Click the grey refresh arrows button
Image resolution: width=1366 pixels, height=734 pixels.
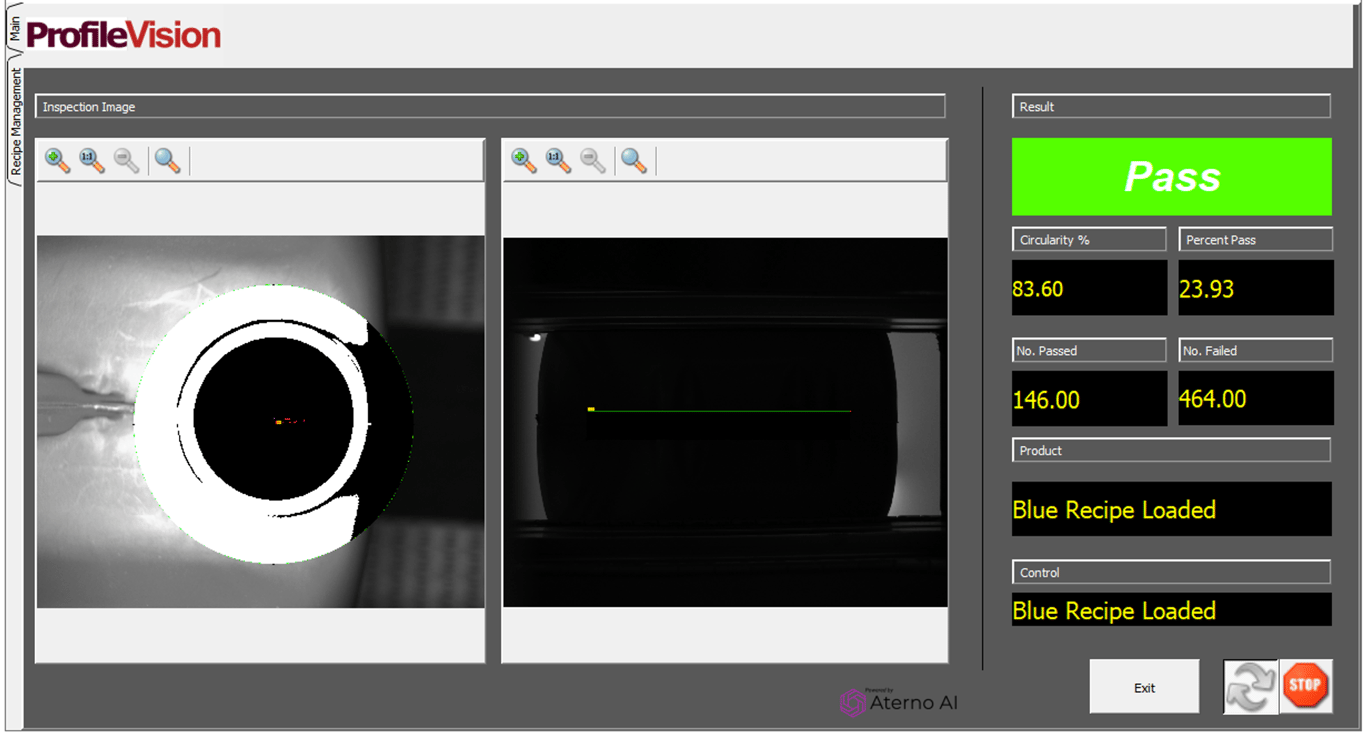click(1250, 686)
